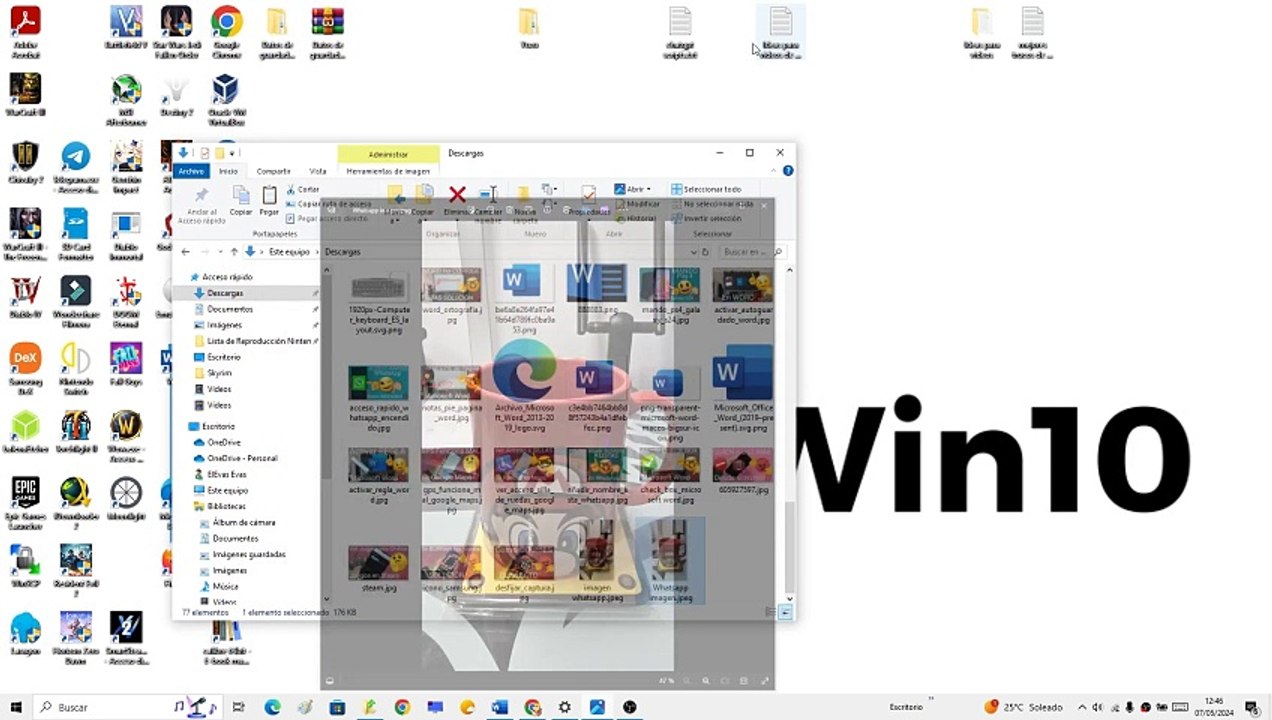Select the keyboard layout svg.png thumbnail
This screenshot has width=1272, height=720.
point(378,285)
